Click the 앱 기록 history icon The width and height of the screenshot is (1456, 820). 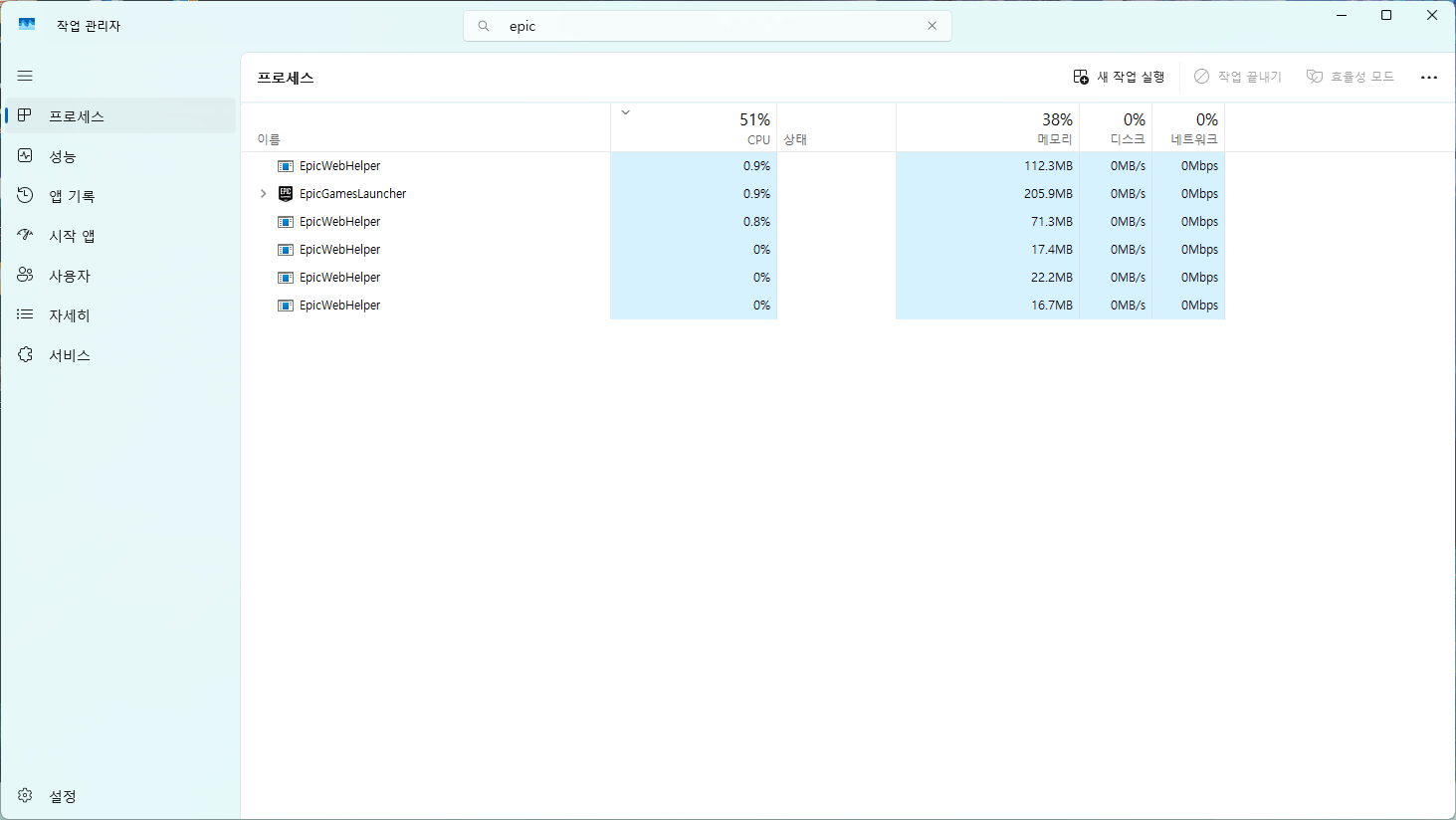25,195
